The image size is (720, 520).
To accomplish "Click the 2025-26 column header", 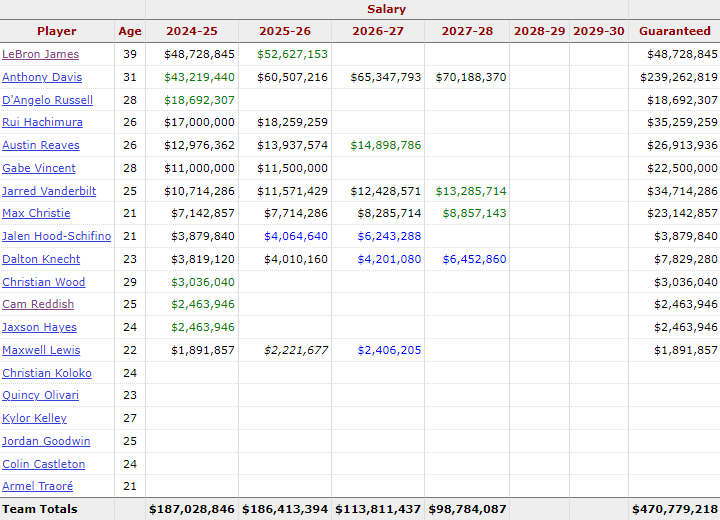I will 285,31.
